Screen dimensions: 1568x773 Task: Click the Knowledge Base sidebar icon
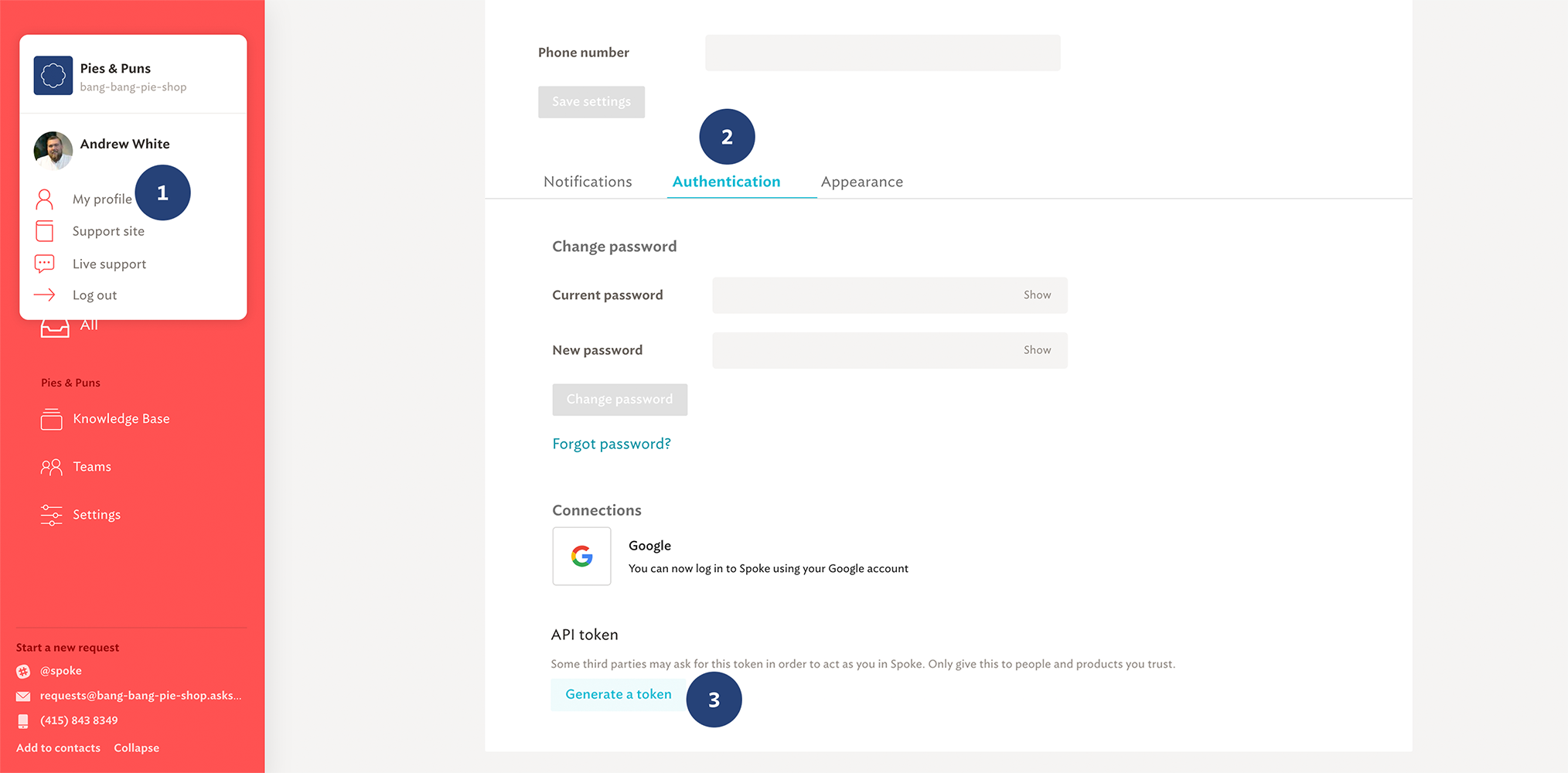click(51, 419)
